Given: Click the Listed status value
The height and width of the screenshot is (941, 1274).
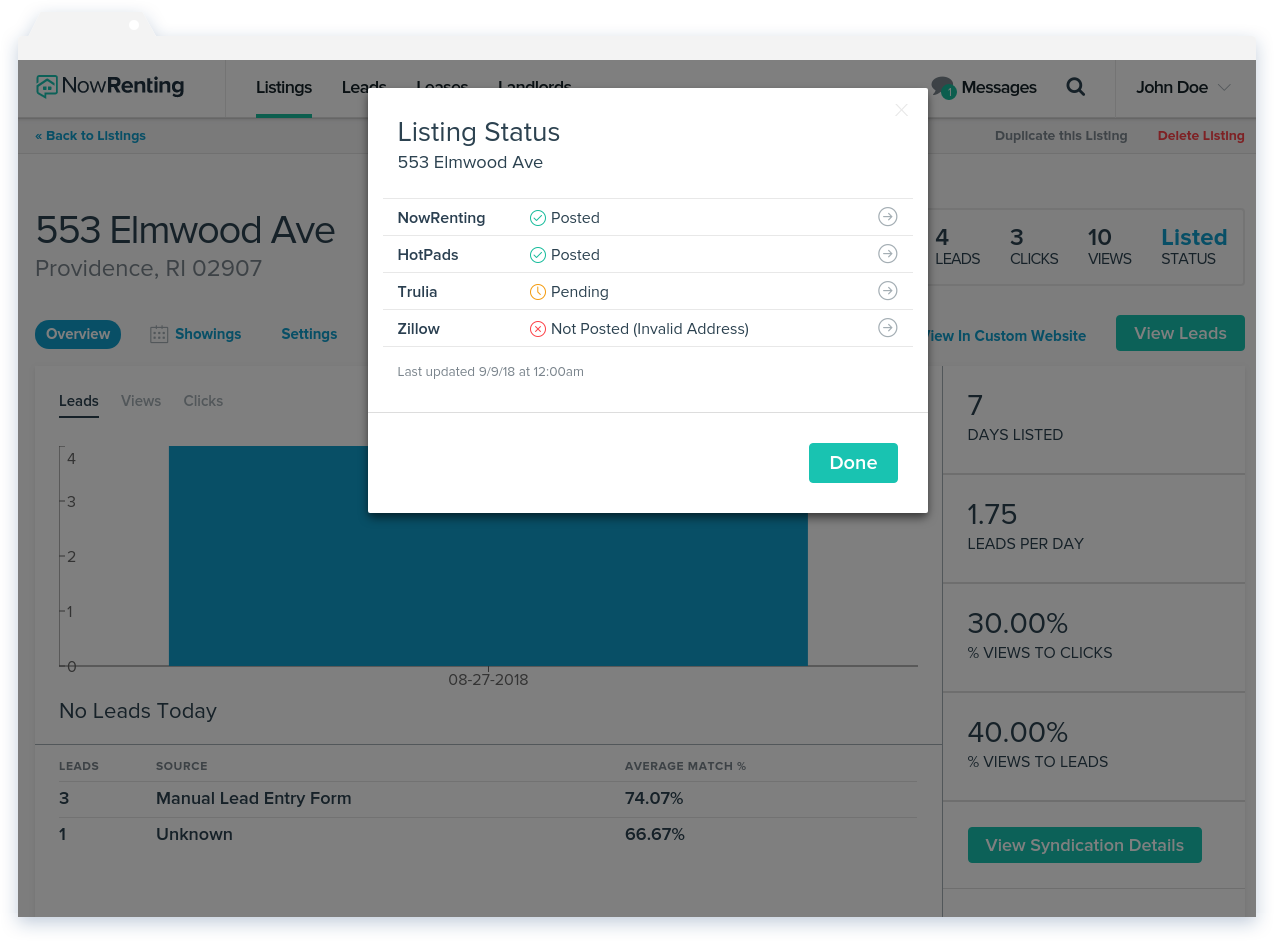Looking at the screenshot, I should point(1194,238).
